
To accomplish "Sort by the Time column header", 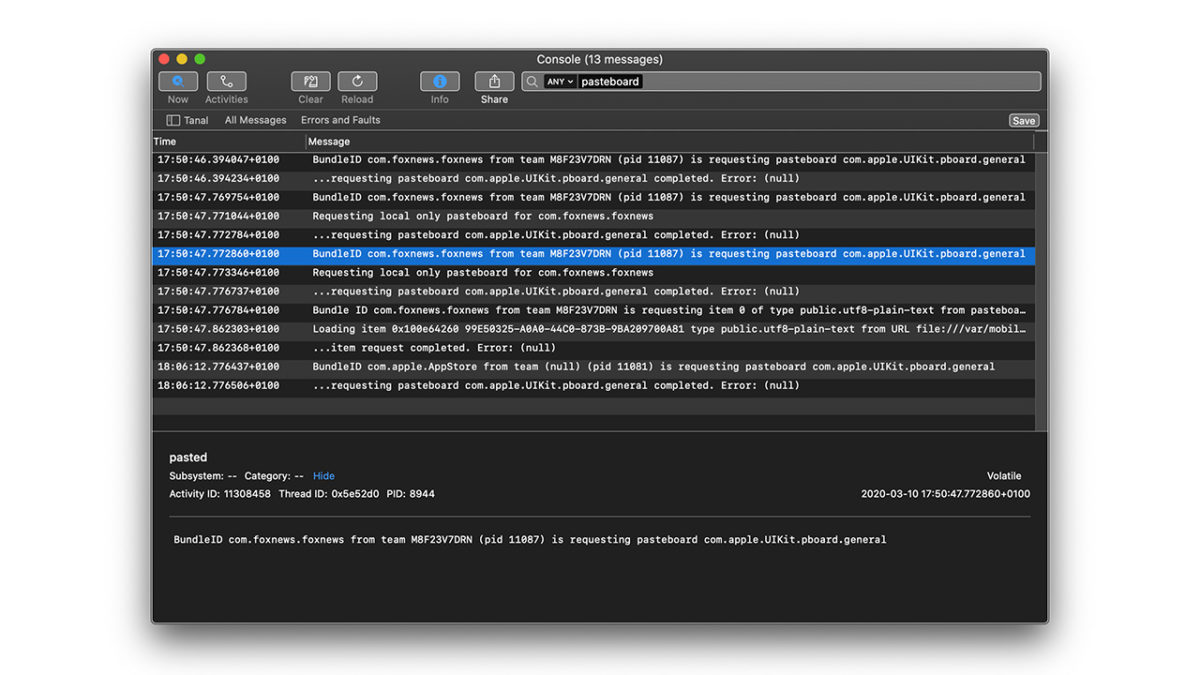I will pyautogui.click(x=165, y=141).
